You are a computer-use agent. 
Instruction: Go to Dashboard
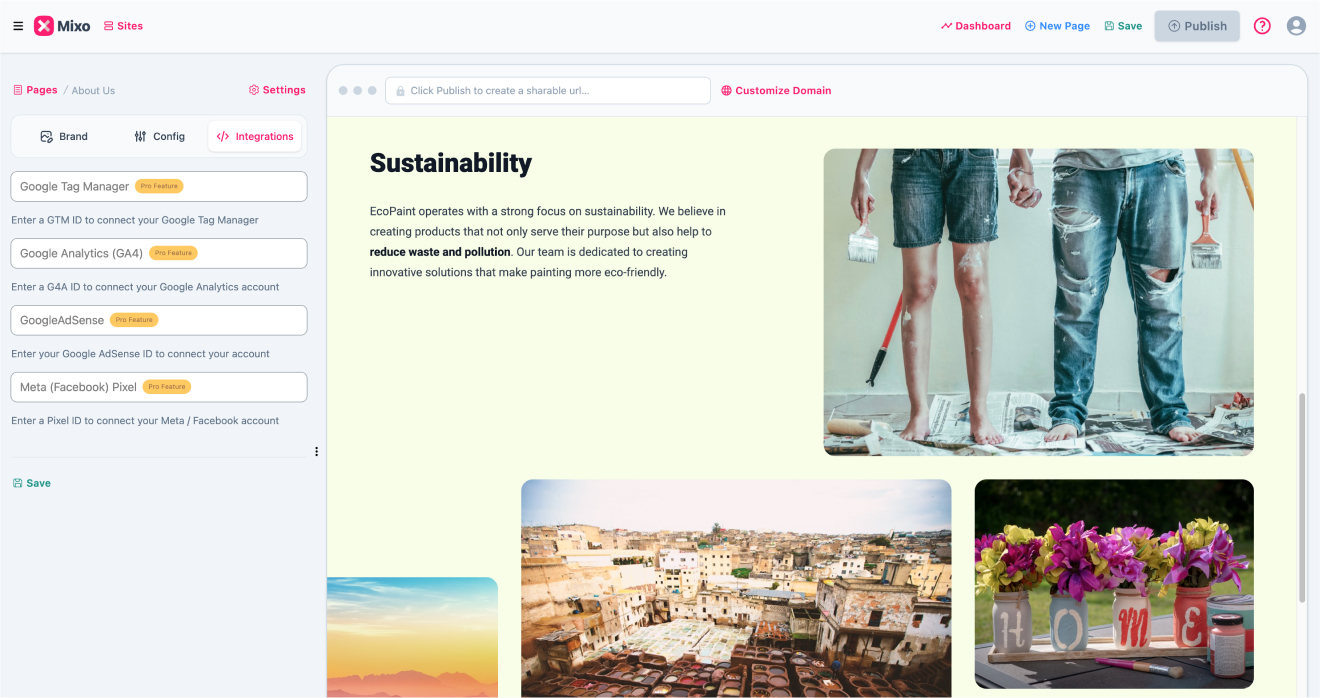pyautogui.click(x=976, y=26)
